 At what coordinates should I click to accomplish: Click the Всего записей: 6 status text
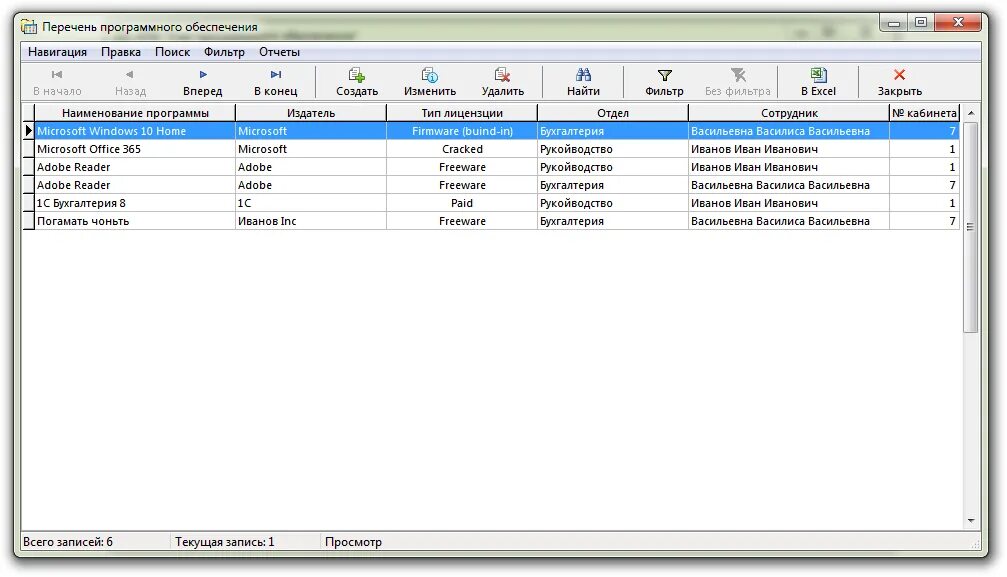[x=68, y=542]
